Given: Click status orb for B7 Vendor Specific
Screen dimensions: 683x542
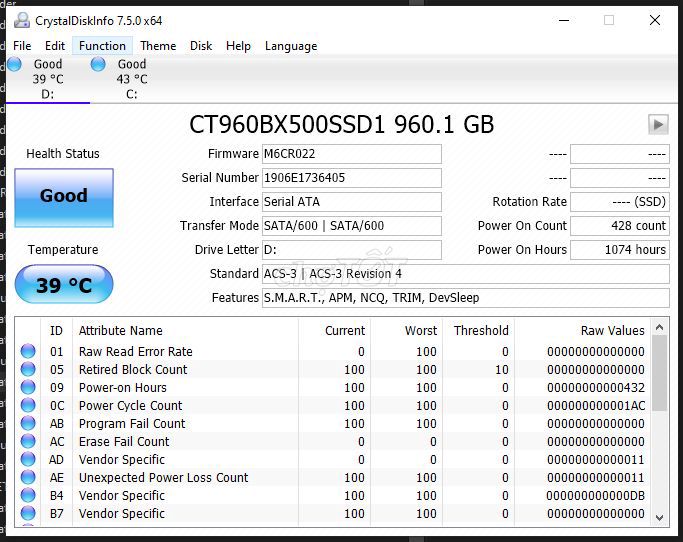Looking at the screenshot, I should (28, 513).
